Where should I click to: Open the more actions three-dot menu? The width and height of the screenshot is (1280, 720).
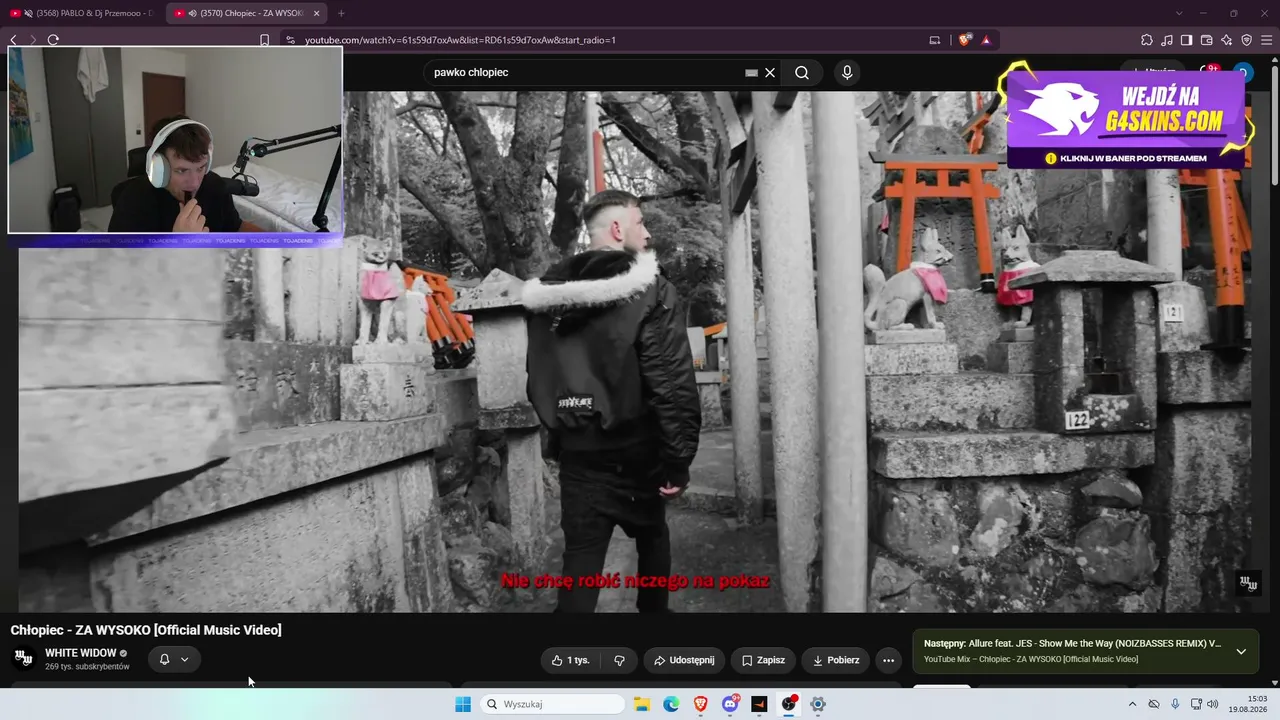coord(888,660)
